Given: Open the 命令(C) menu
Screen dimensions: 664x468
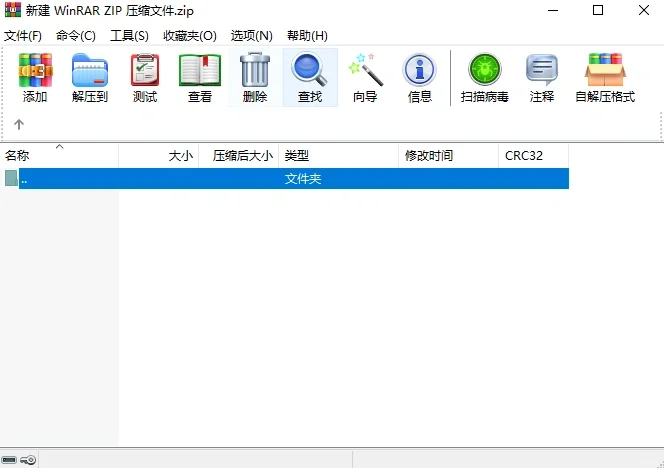Looking at the screenshot, I should (x=76, y=36).
